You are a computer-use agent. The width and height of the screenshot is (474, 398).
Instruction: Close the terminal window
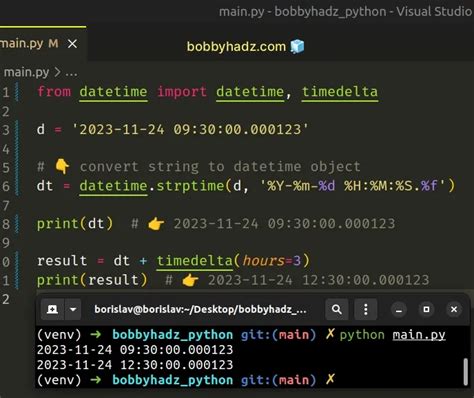454,310
